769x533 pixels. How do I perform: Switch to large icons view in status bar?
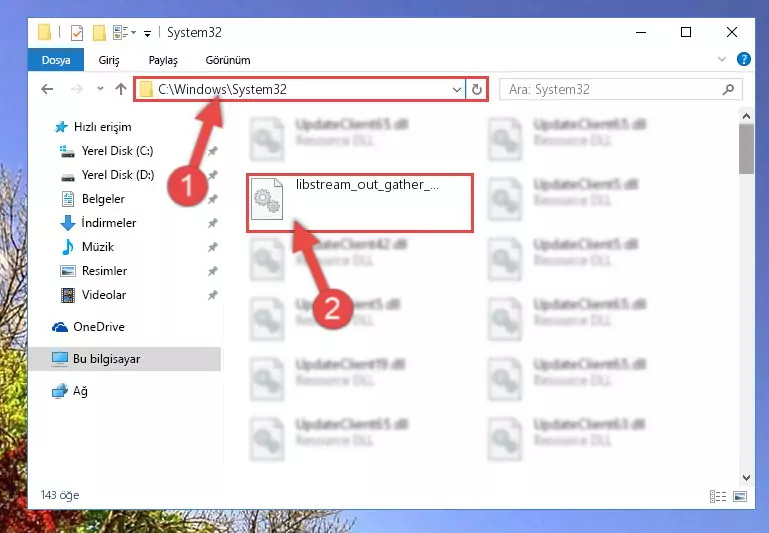[740, 496]
